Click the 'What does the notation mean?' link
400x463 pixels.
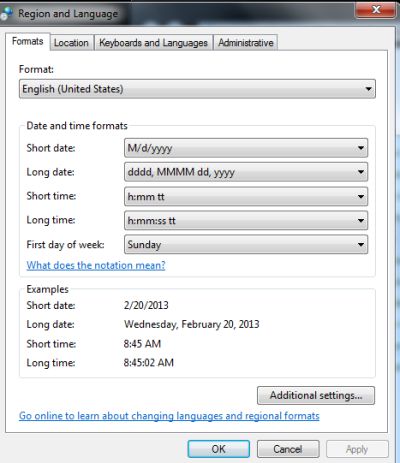pos(96,265)
